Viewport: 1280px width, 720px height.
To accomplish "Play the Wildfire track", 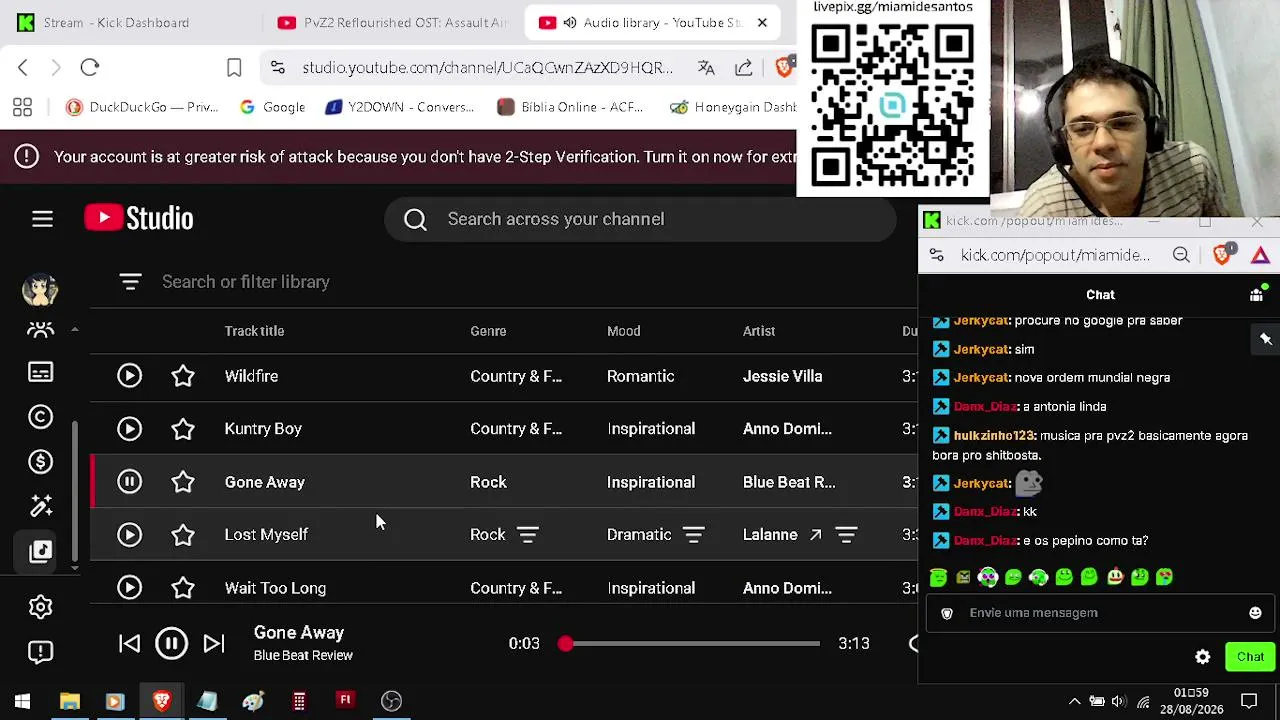I will tap(129, 376).
